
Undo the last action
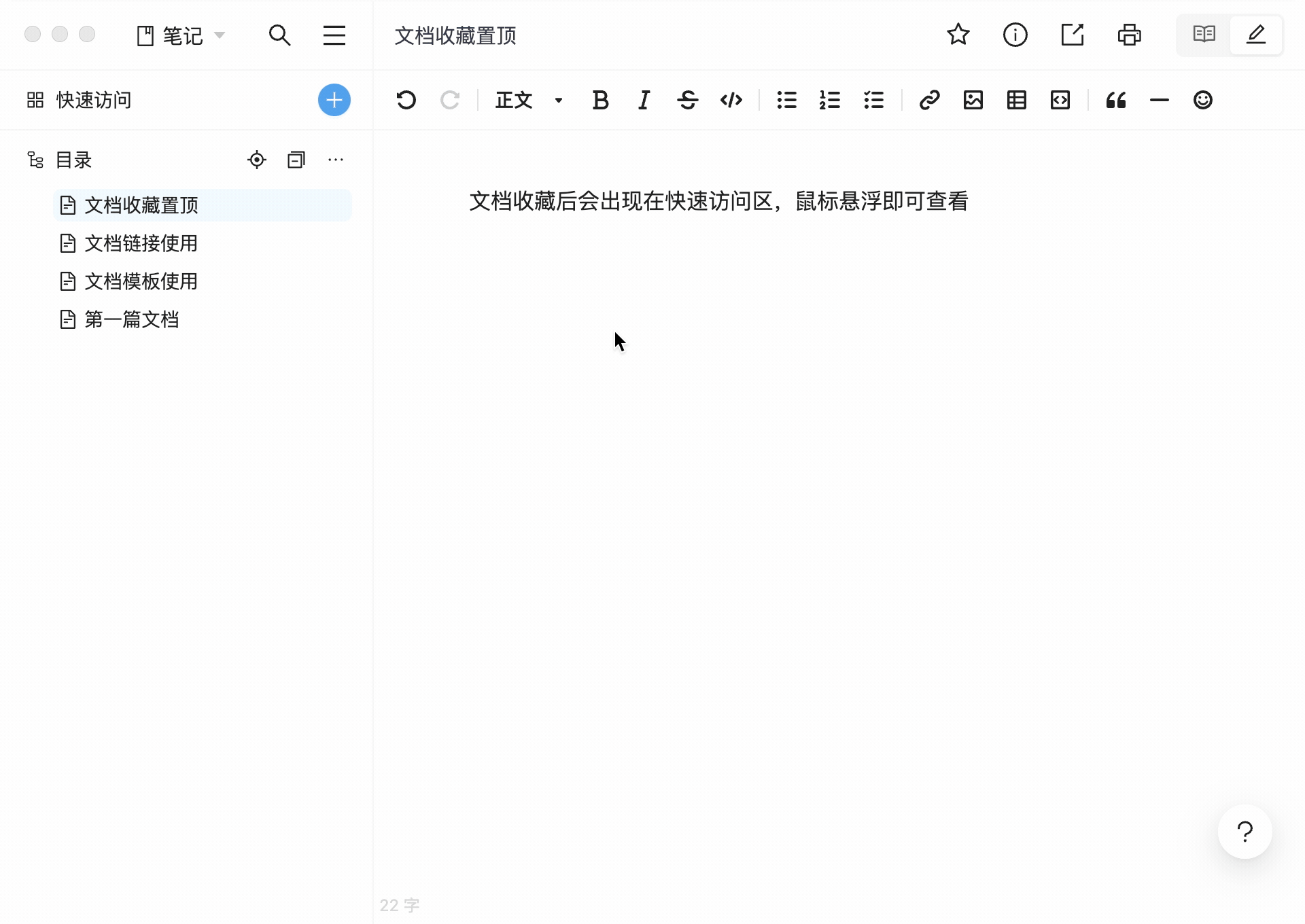(x=406, y=100)
